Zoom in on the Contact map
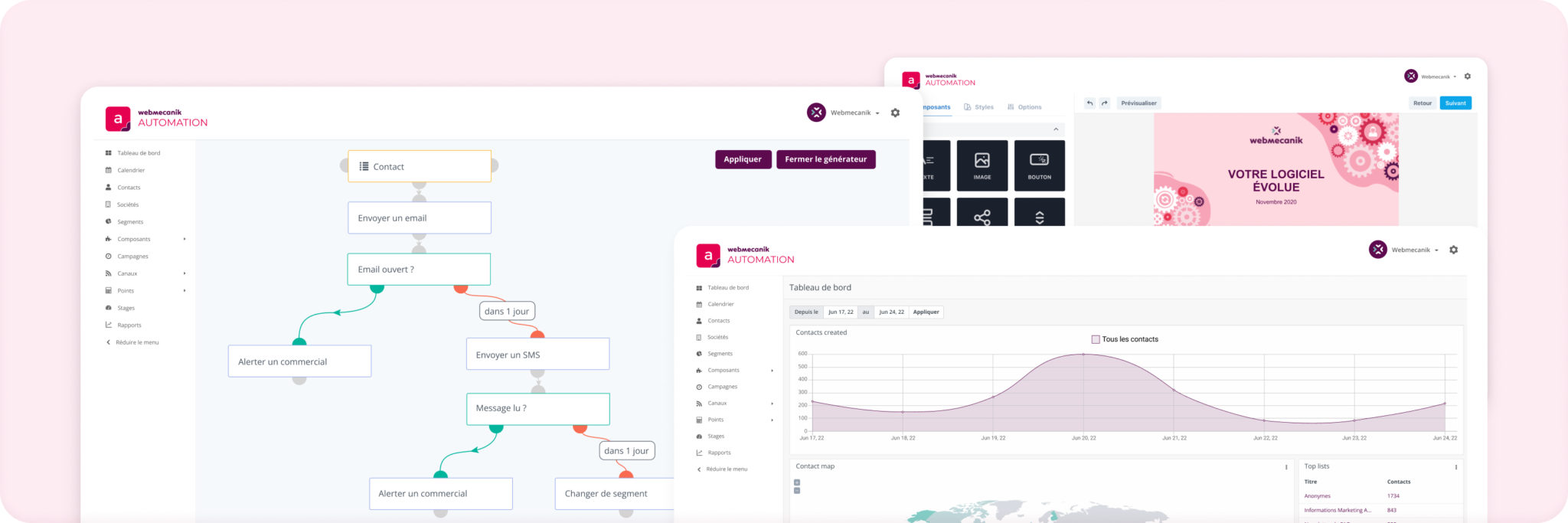1568x523 pixels. [x=797, y=482]
